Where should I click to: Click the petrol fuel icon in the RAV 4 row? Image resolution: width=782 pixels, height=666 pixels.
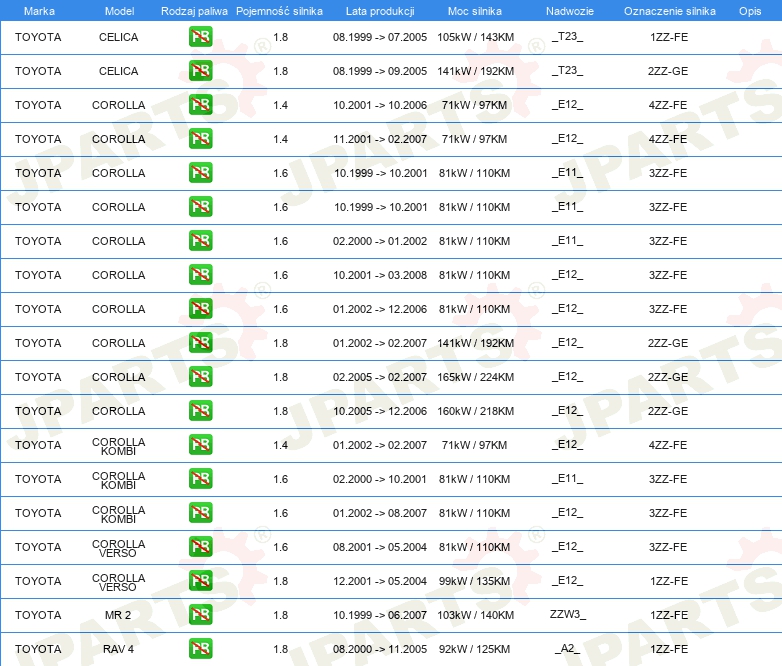[x=200, y=649]
